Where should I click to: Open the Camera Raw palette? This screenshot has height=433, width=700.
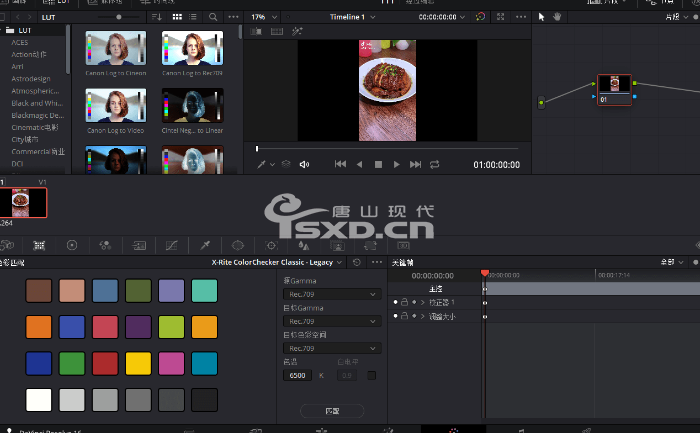(7, 245)
